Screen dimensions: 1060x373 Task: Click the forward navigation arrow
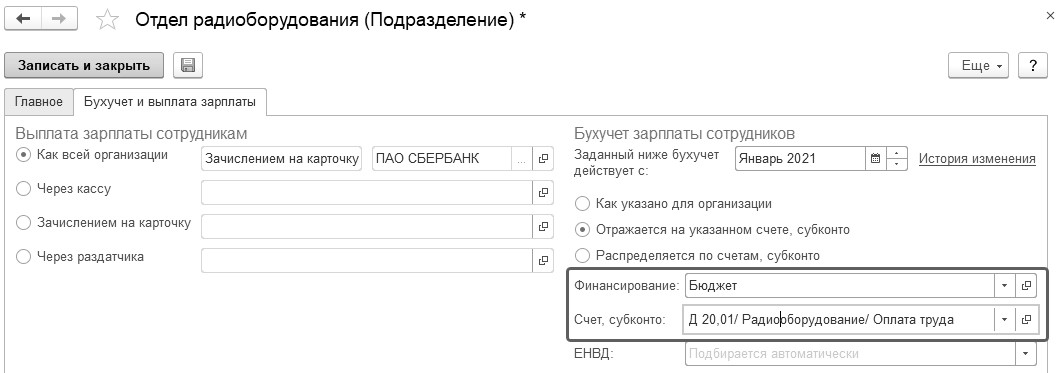pos(59,19)
